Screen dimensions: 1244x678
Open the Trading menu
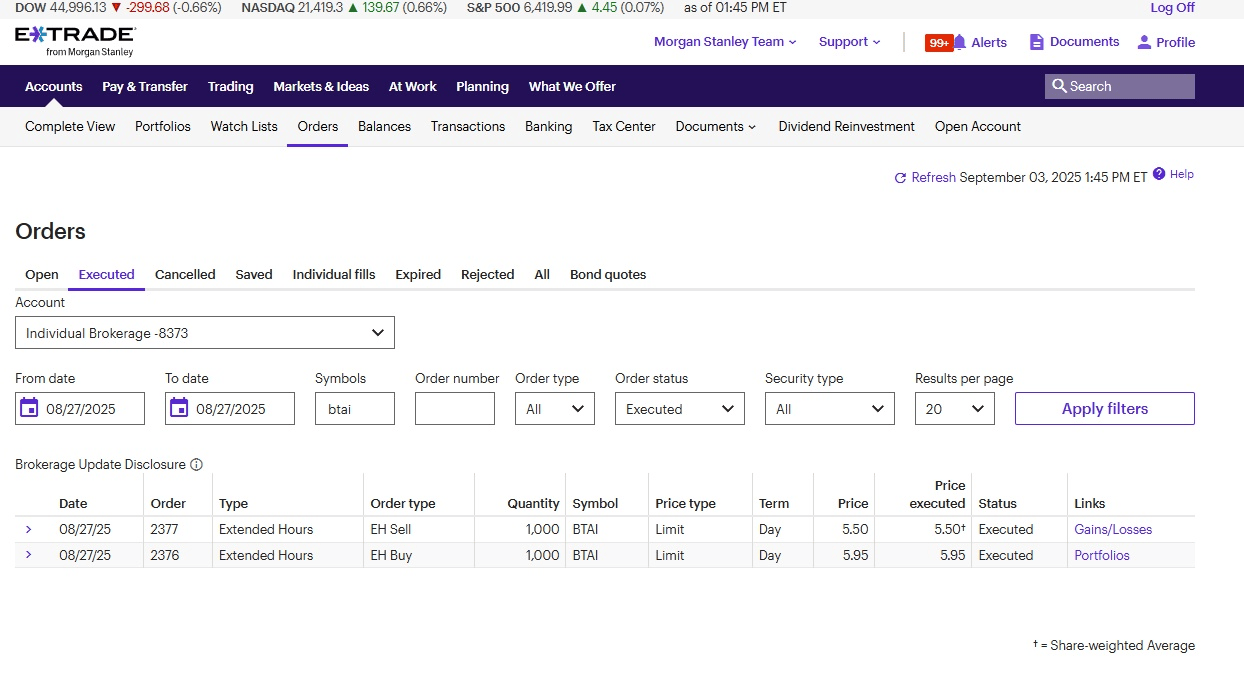230,87
